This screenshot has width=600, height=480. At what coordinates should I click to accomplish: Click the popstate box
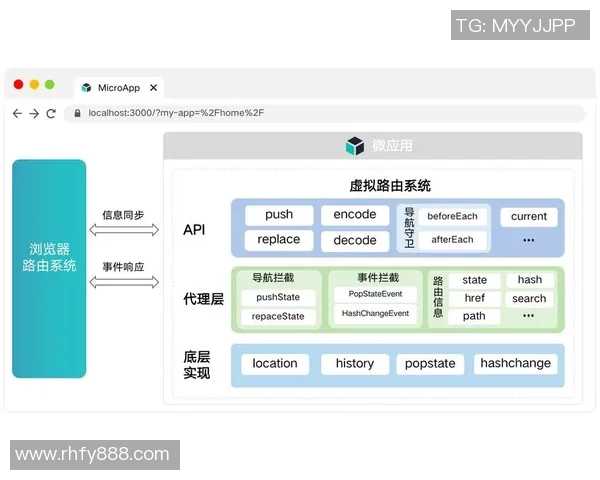pos(430,364)
